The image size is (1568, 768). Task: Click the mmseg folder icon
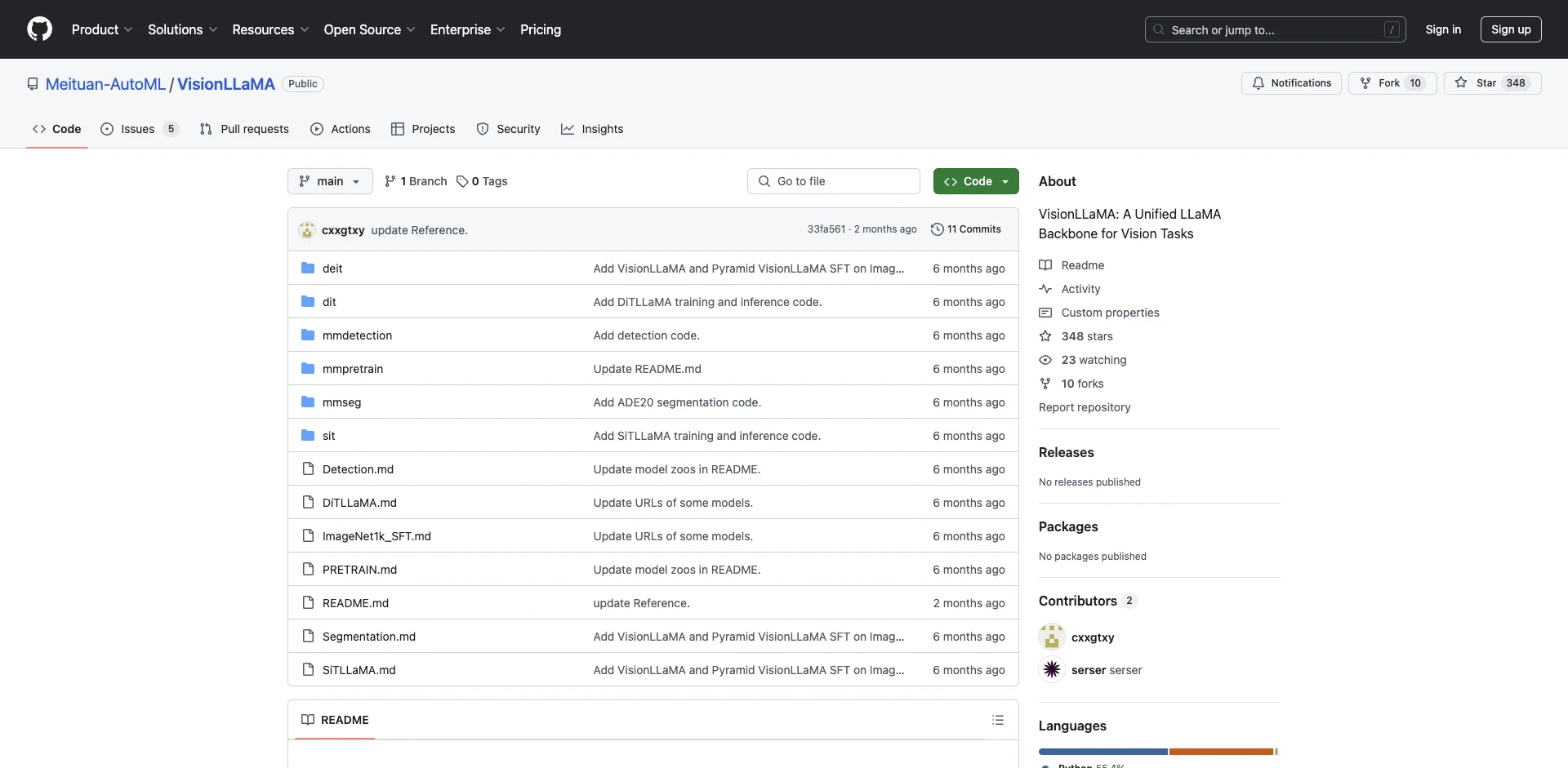click(x=308, y=402)
